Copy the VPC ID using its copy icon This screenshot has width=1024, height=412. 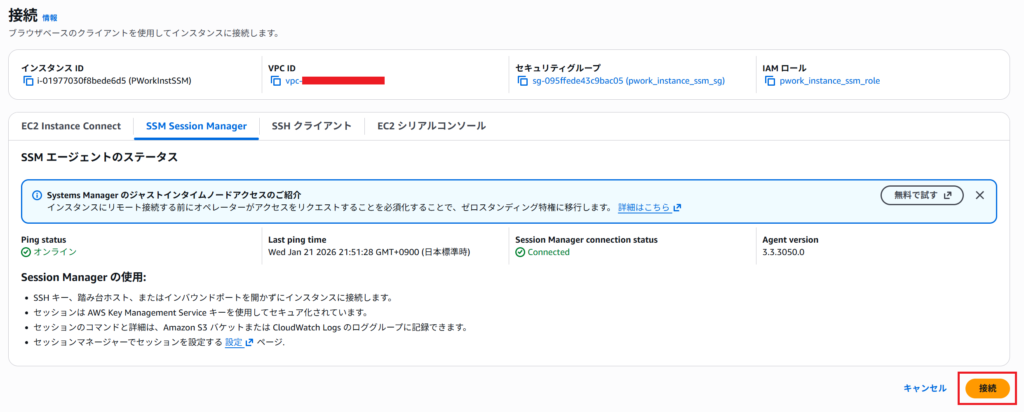pyautogui.click(x=275, y=80)
